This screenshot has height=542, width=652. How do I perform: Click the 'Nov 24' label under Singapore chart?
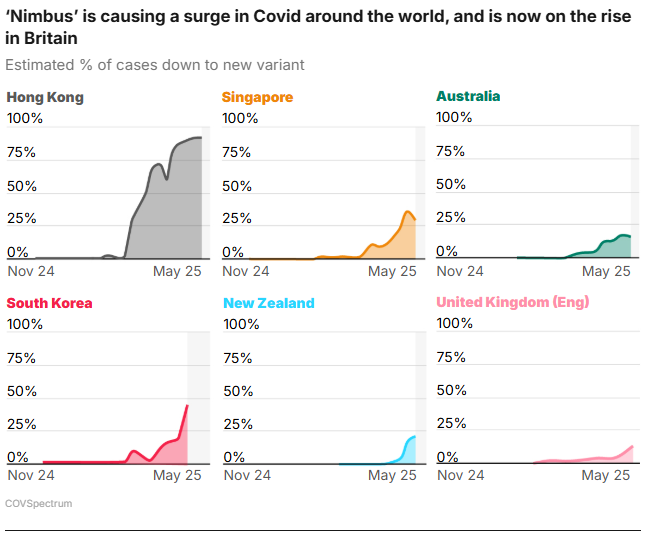tap(248, 271)
